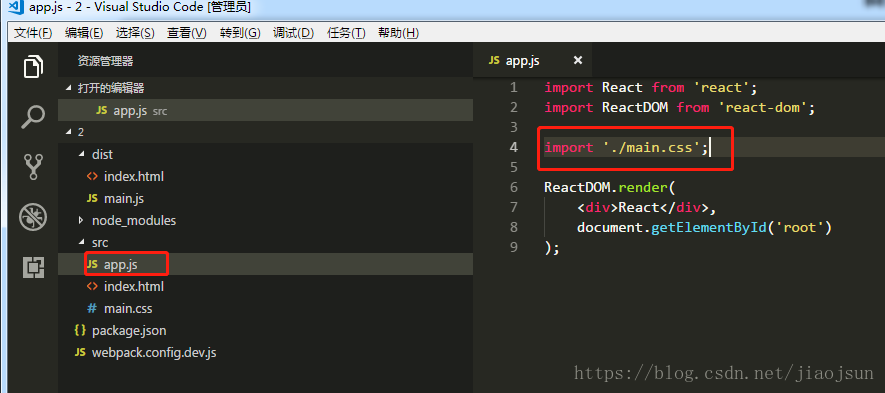Click the 资源管理器 panel title

106,61
